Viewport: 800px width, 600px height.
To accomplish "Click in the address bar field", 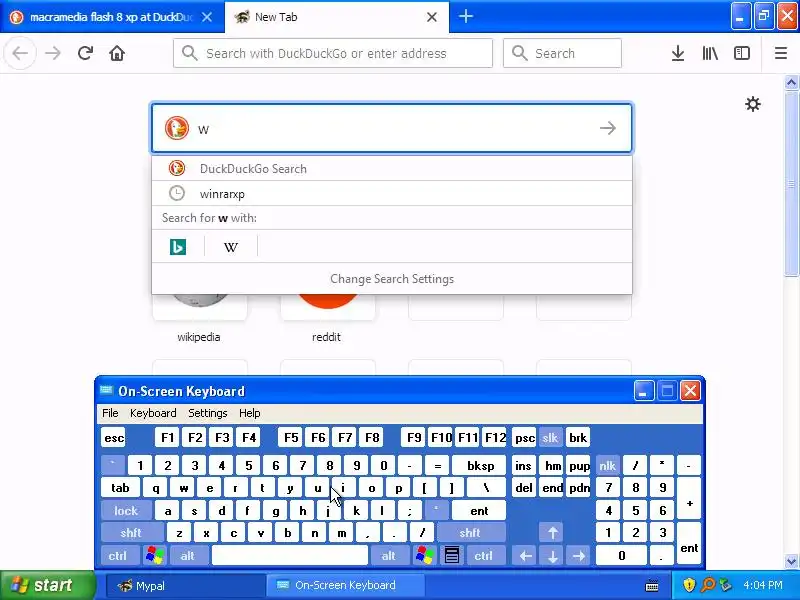I will click(333, 53).
